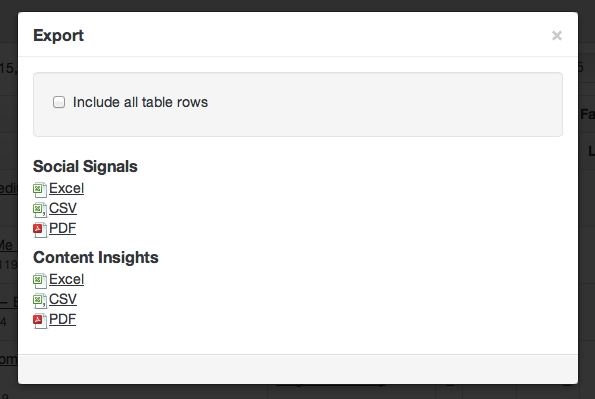
Task: Open the Content Insights CSV link
Action: [63, 299]
